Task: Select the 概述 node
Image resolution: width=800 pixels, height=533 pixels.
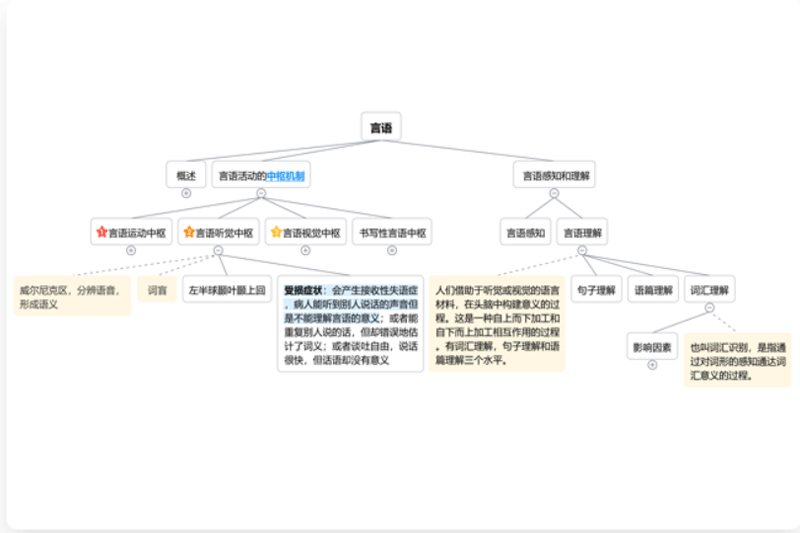Action: click(x=186, y=175)
